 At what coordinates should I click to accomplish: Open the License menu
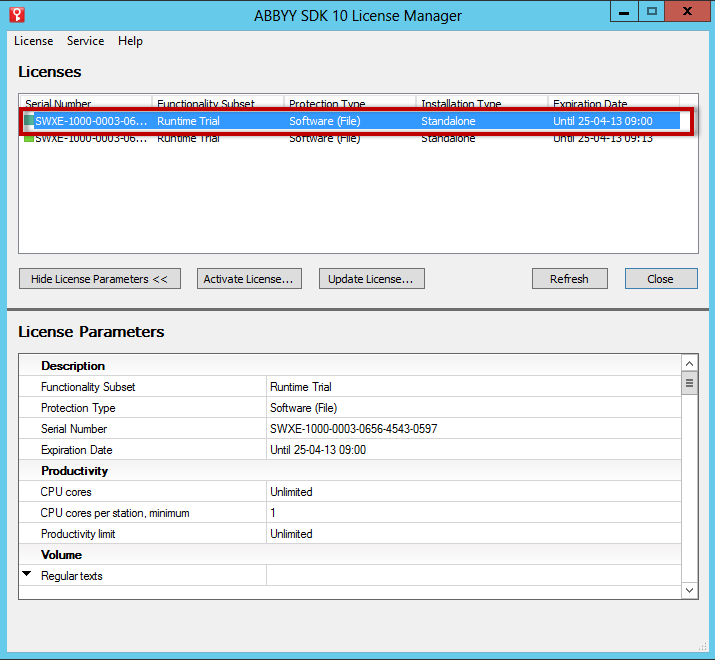(33, 41)
